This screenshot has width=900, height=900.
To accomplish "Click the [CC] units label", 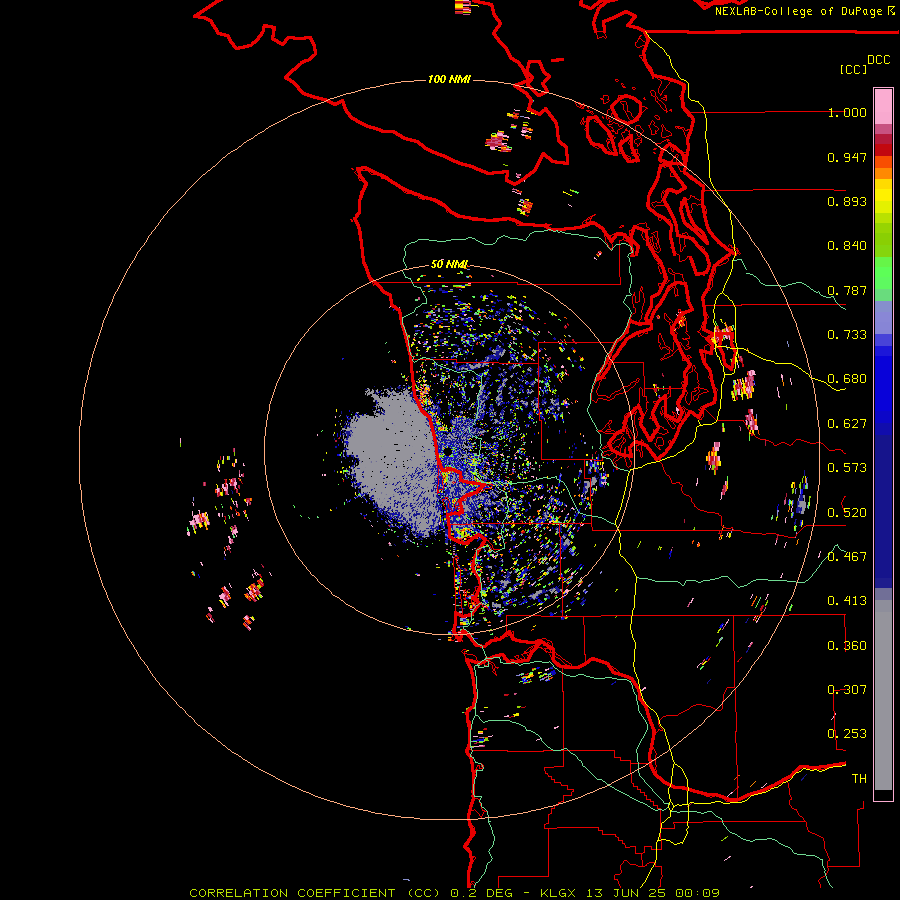I will click(852, 69).
